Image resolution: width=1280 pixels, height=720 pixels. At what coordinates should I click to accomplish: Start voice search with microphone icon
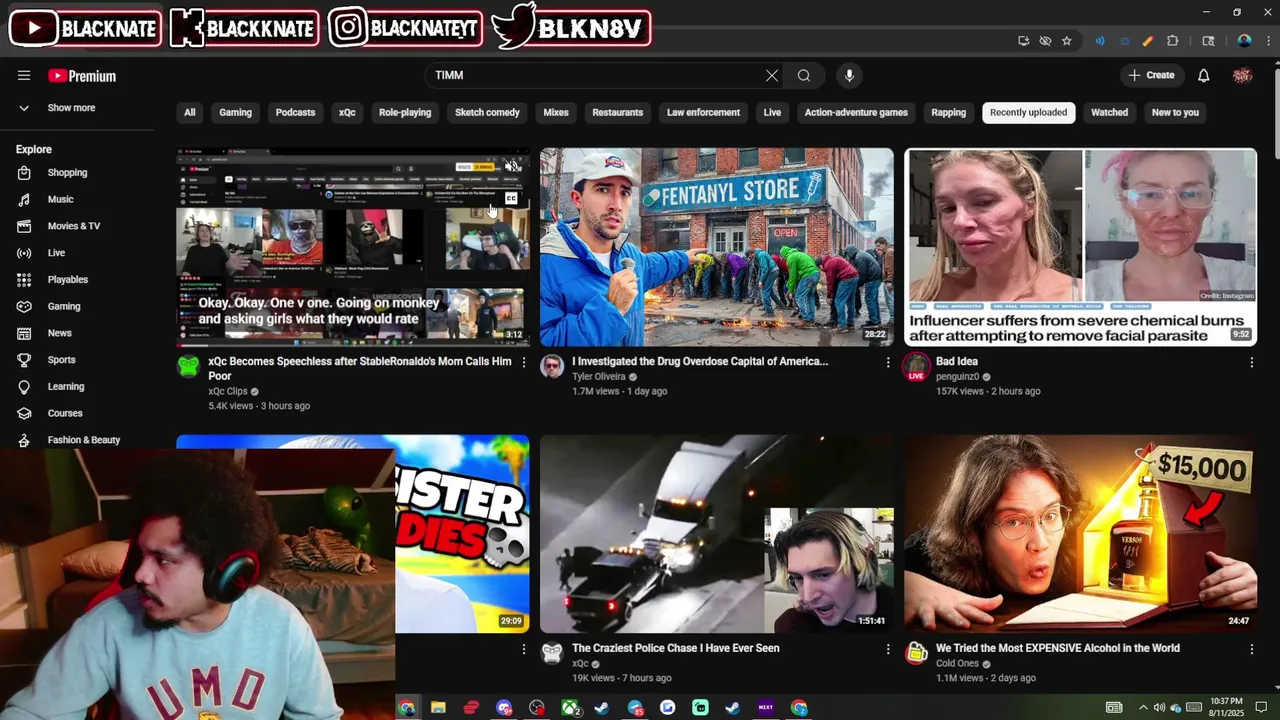click(849, 76)
